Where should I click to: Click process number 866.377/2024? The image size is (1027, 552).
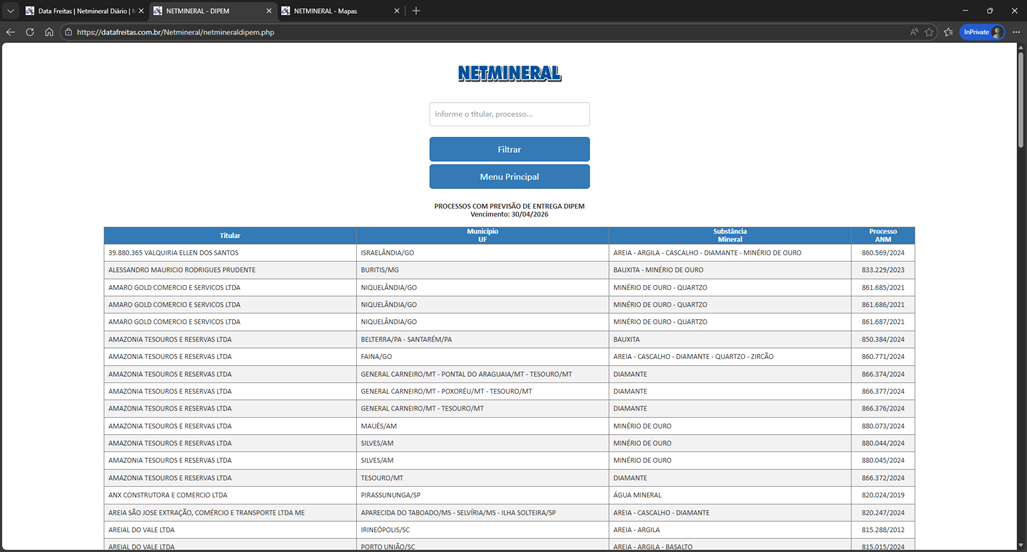pyautogui.click(x=883, y=392)
